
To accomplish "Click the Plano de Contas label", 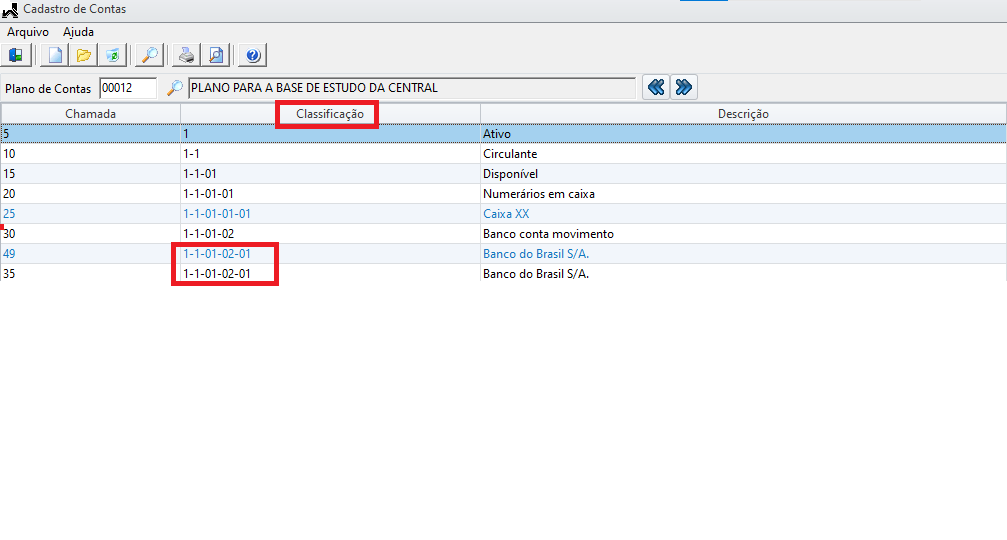I will click(x=48, y=89).
